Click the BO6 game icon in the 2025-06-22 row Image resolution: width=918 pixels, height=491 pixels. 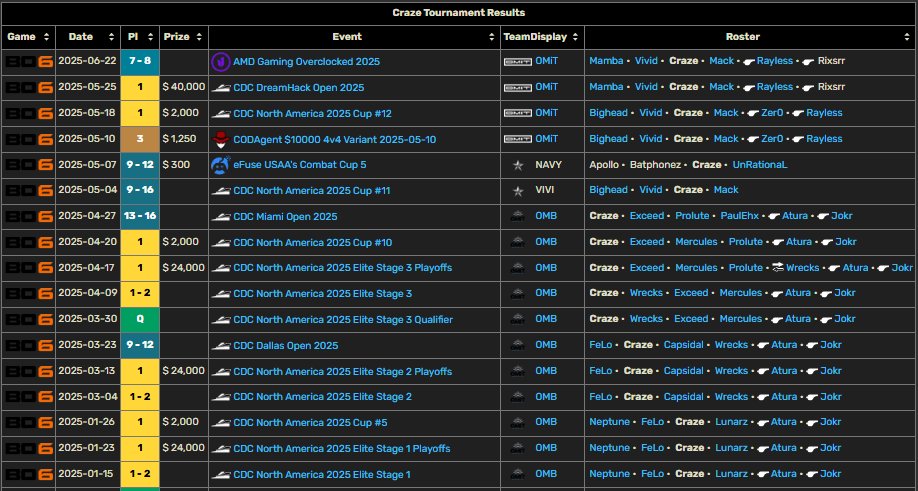coord(29,61)
